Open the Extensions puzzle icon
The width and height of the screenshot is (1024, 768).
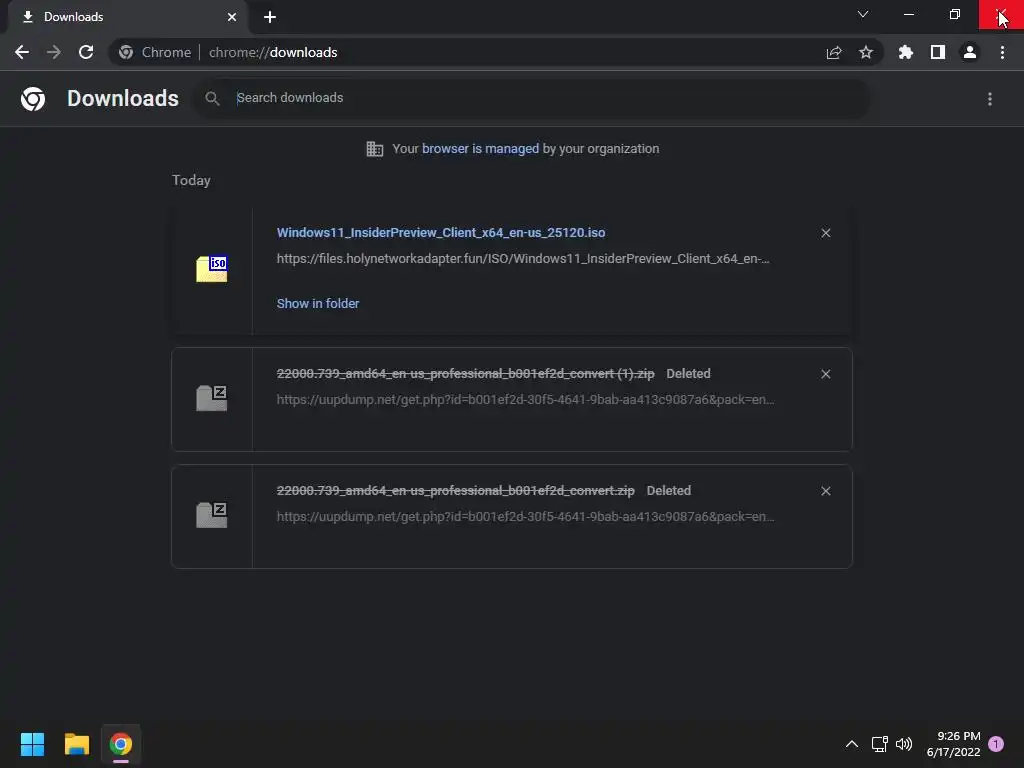coord(905,52)
